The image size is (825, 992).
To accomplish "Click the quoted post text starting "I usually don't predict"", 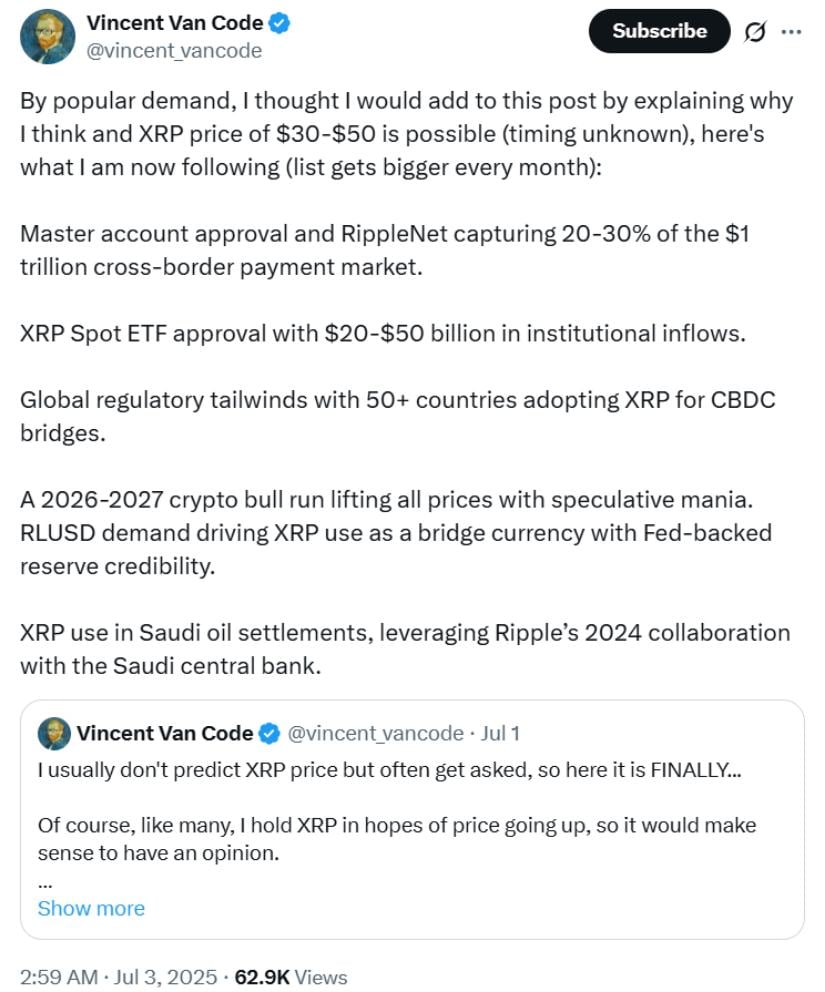I will coord(390,770).
